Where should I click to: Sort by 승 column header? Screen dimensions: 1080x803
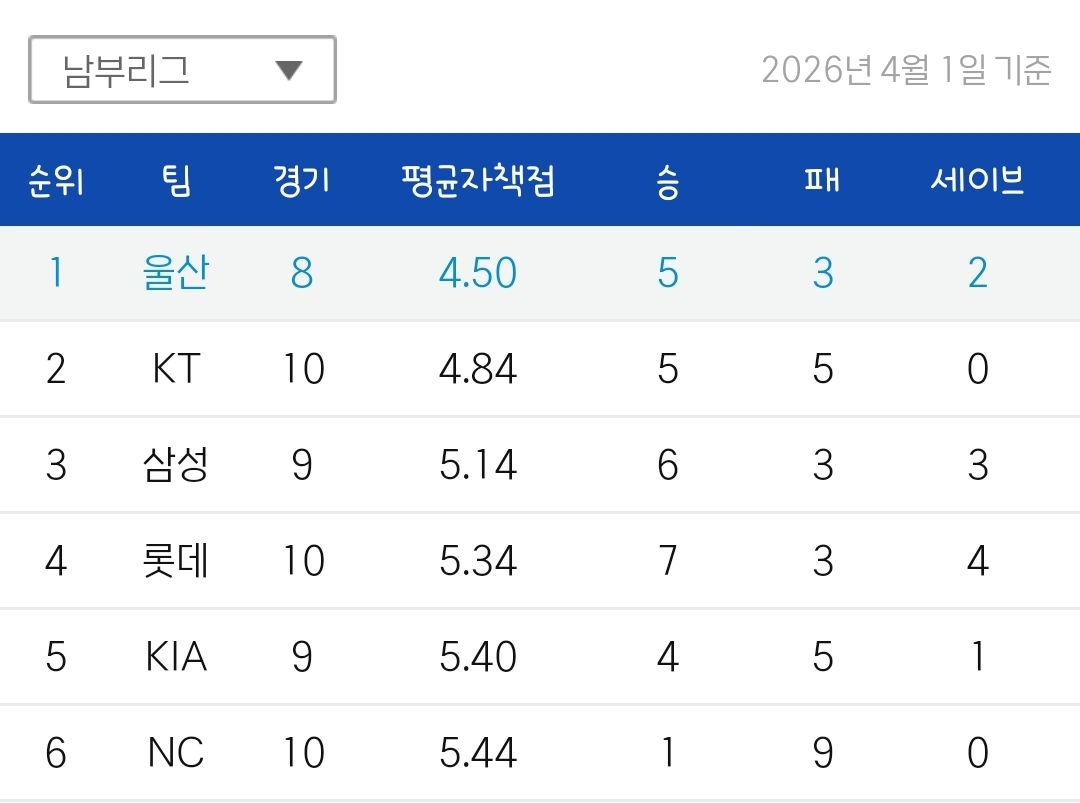click(x=667, y=181)
